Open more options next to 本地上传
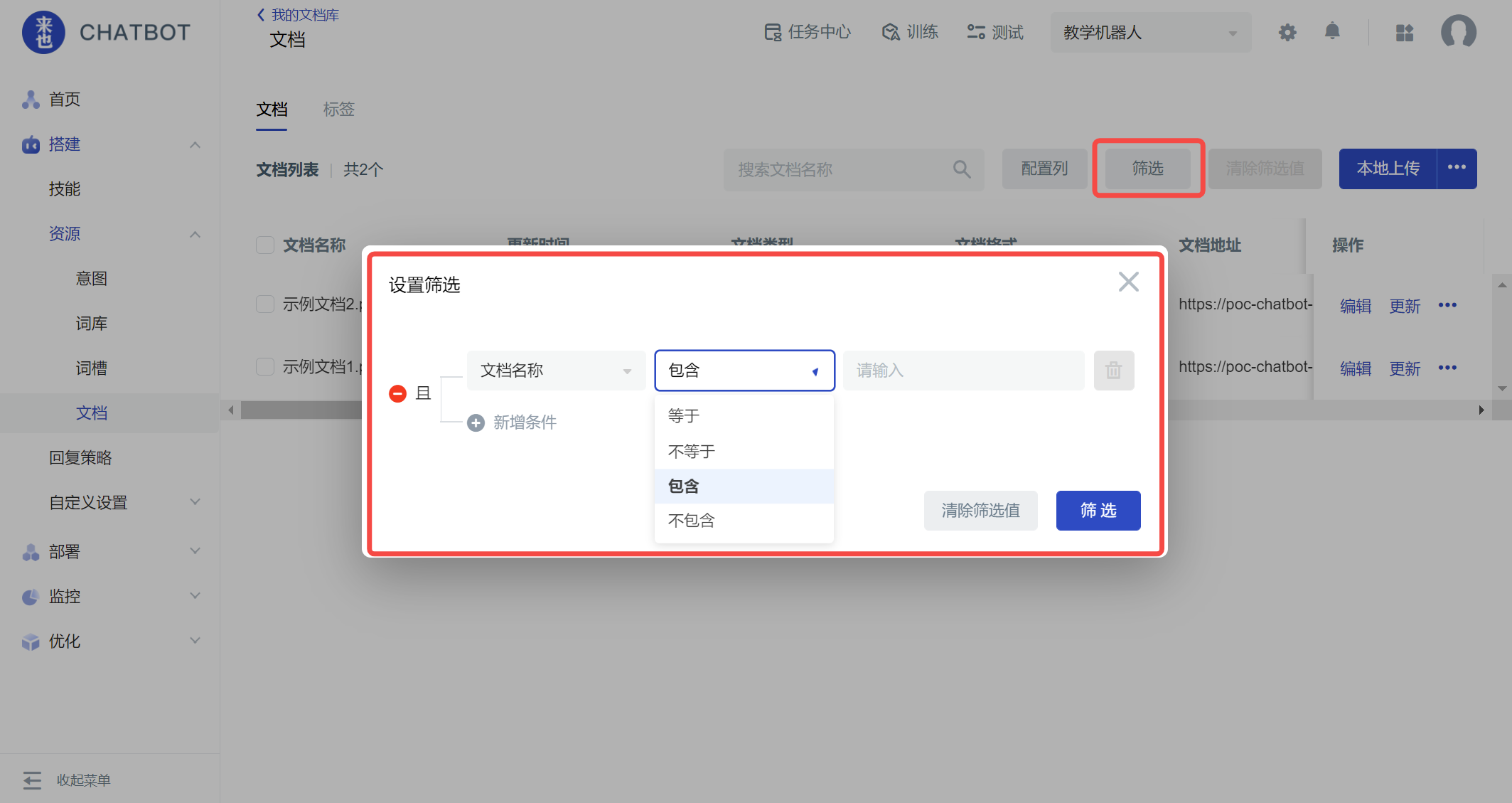The image size is (1512, 803). point(1457,168)
